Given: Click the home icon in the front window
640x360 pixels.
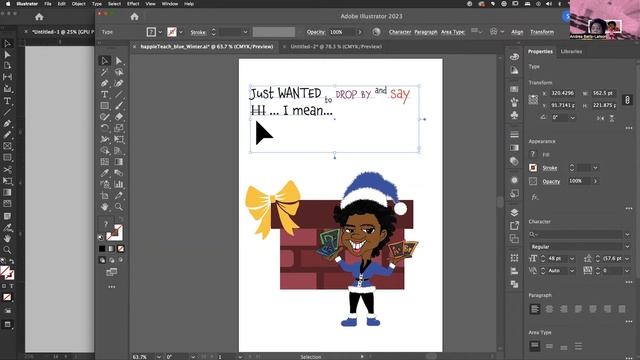Looking at the screenshot, I should pyautogui.click(x=134, y=17).
